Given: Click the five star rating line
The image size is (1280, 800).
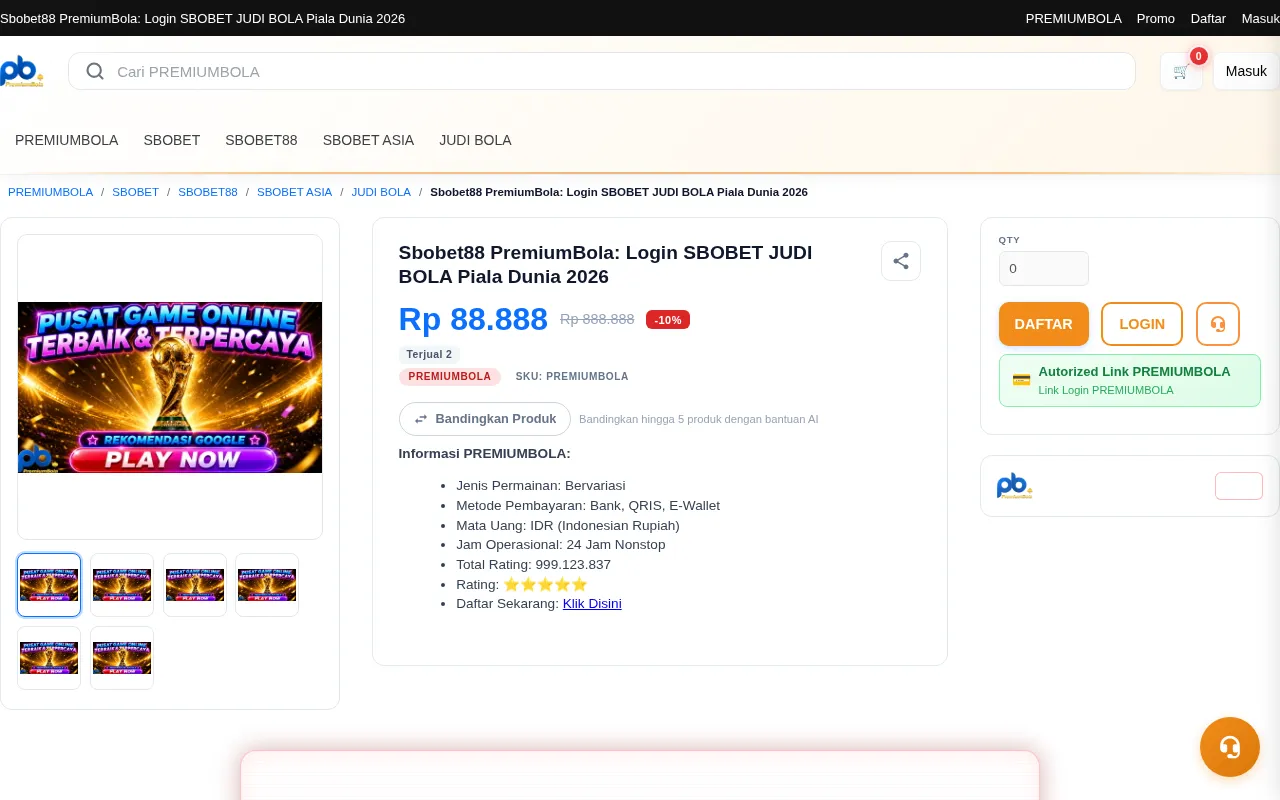Looking at the screenshot, I should pyautogui.click(x=522, y=584).
